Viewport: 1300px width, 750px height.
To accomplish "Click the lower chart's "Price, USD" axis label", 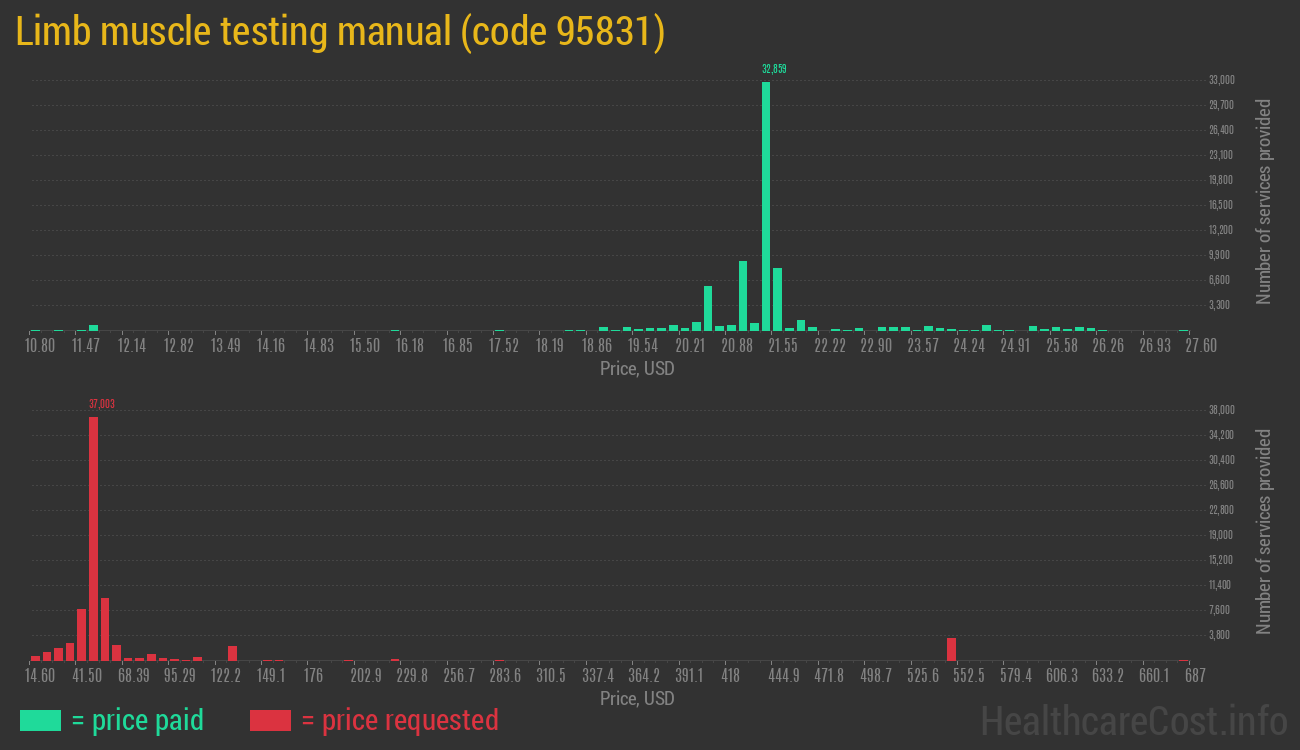I will click(x=637, y=698).
